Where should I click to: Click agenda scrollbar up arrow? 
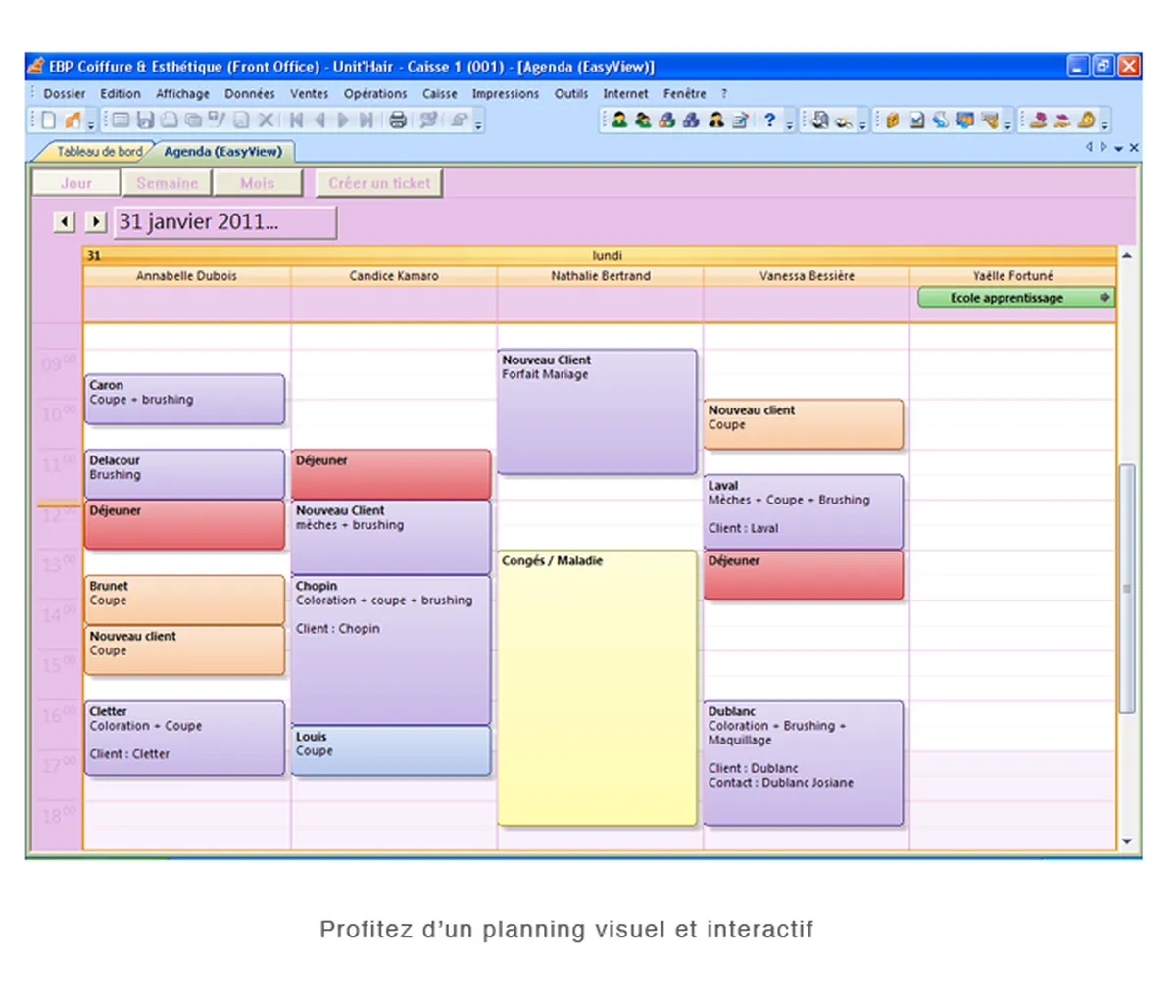pos(1127,256)
